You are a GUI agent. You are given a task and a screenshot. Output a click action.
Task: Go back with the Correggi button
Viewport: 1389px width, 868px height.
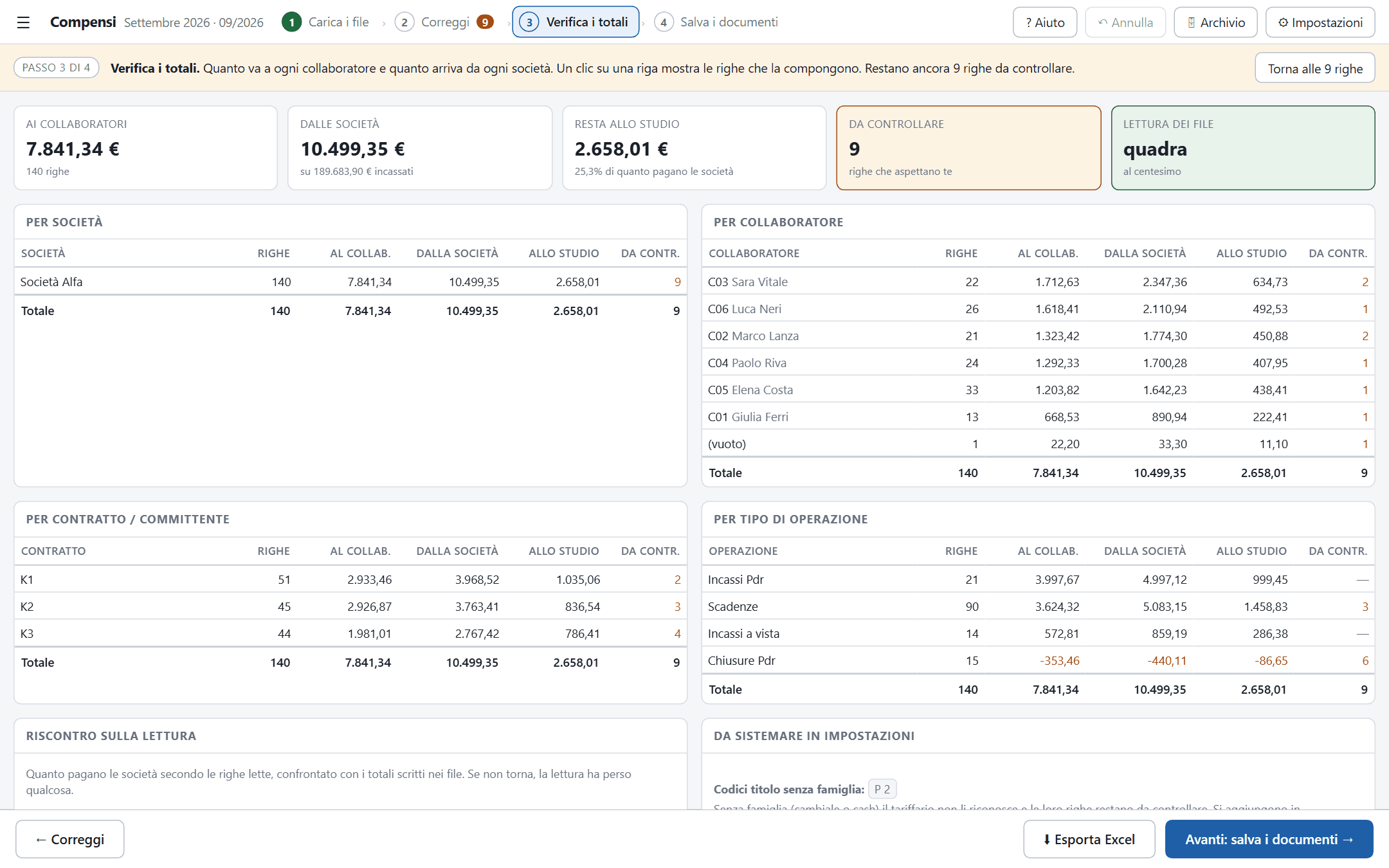coord(70,839)
